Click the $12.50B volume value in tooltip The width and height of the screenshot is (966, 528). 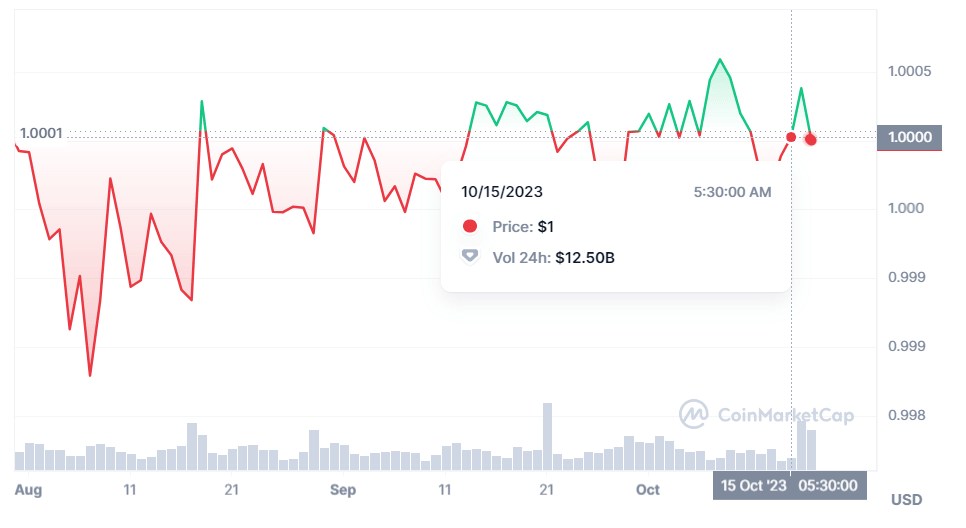point(585,258)
